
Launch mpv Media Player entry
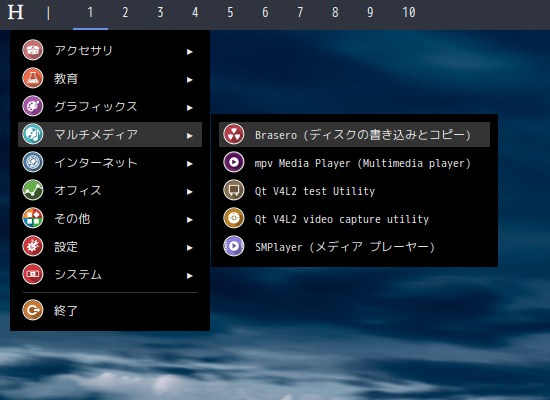click(354, 162)
